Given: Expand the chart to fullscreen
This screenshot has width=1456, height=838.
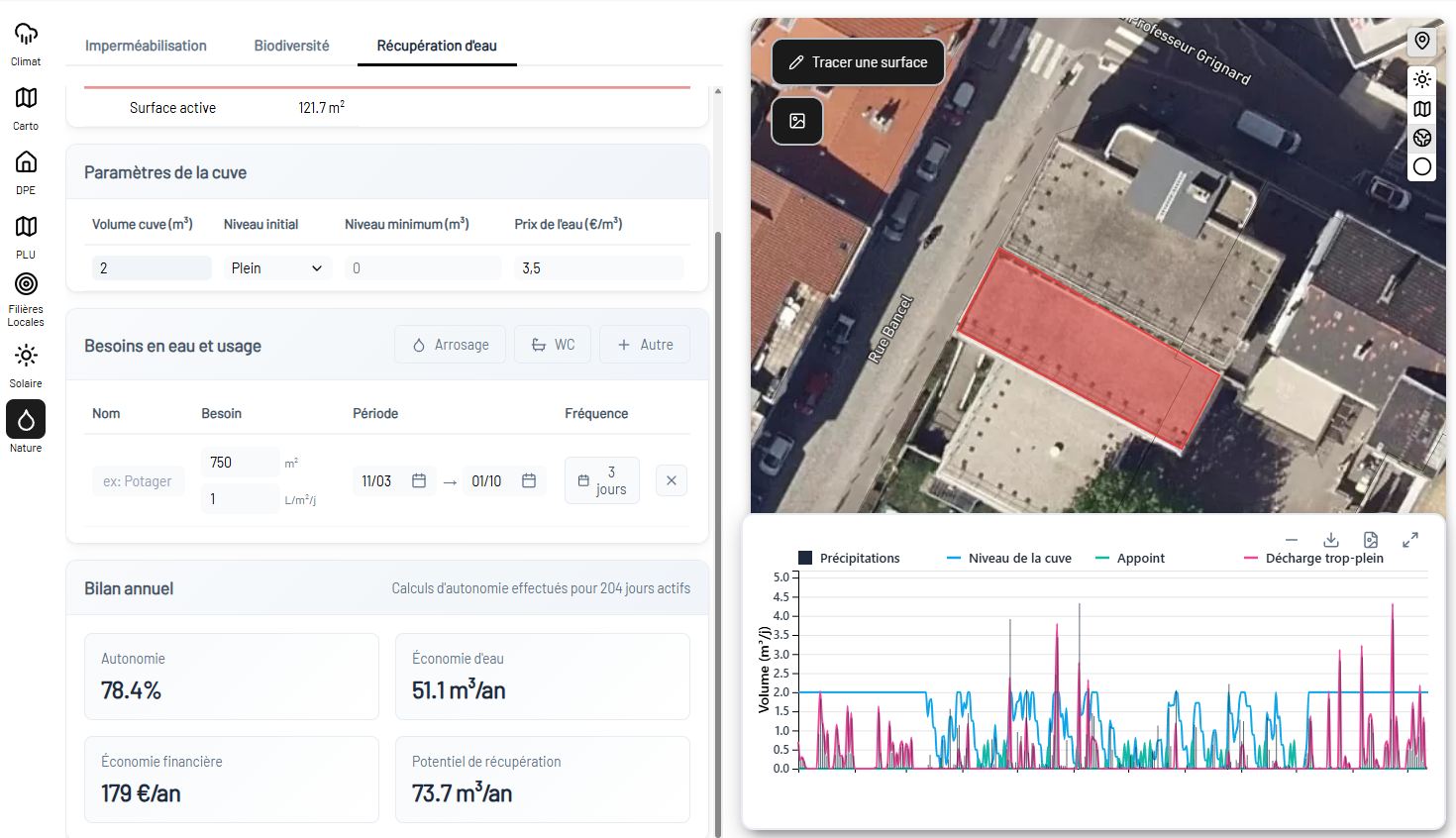Looking at the screenshot, I should click(1410, 540).
